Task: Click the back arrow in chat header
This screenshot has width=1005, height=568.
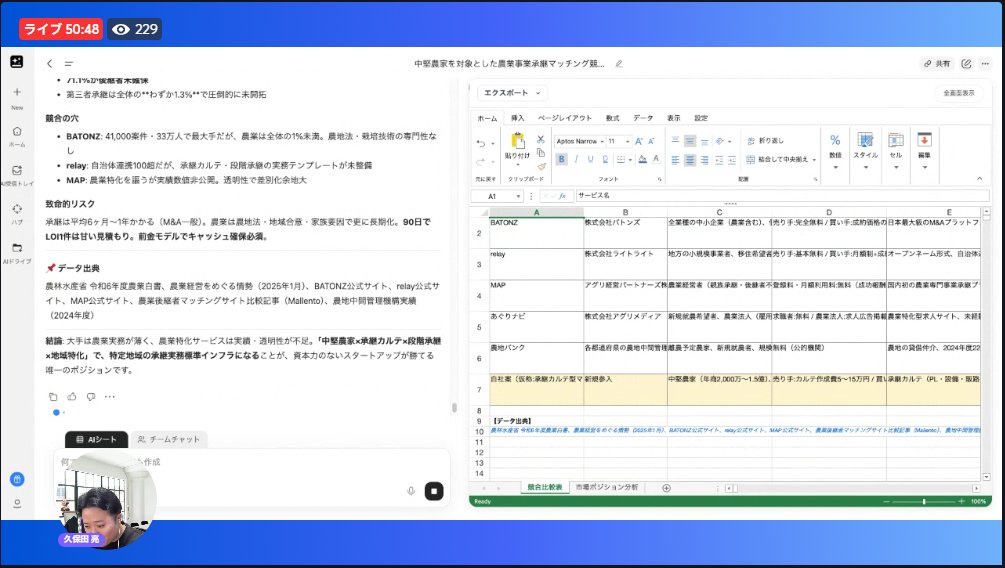Action: click(49, 63)
